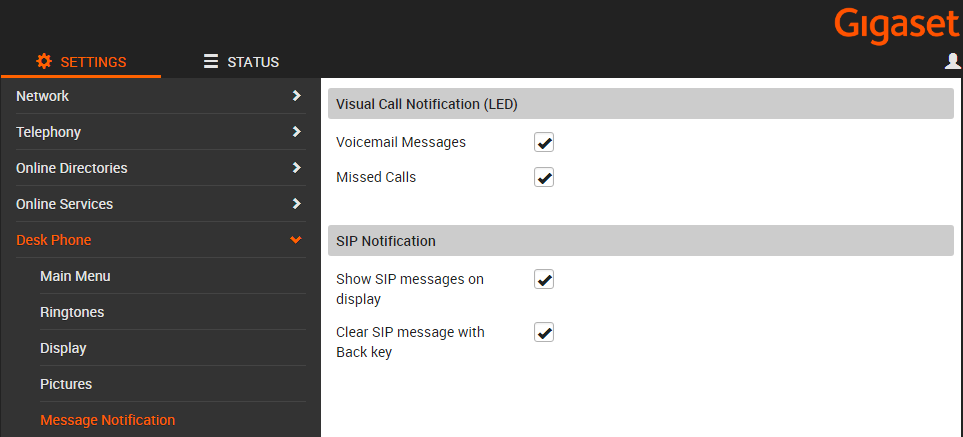
Task: Expand Network with its chevron arrow
Action: coord(297,96)
